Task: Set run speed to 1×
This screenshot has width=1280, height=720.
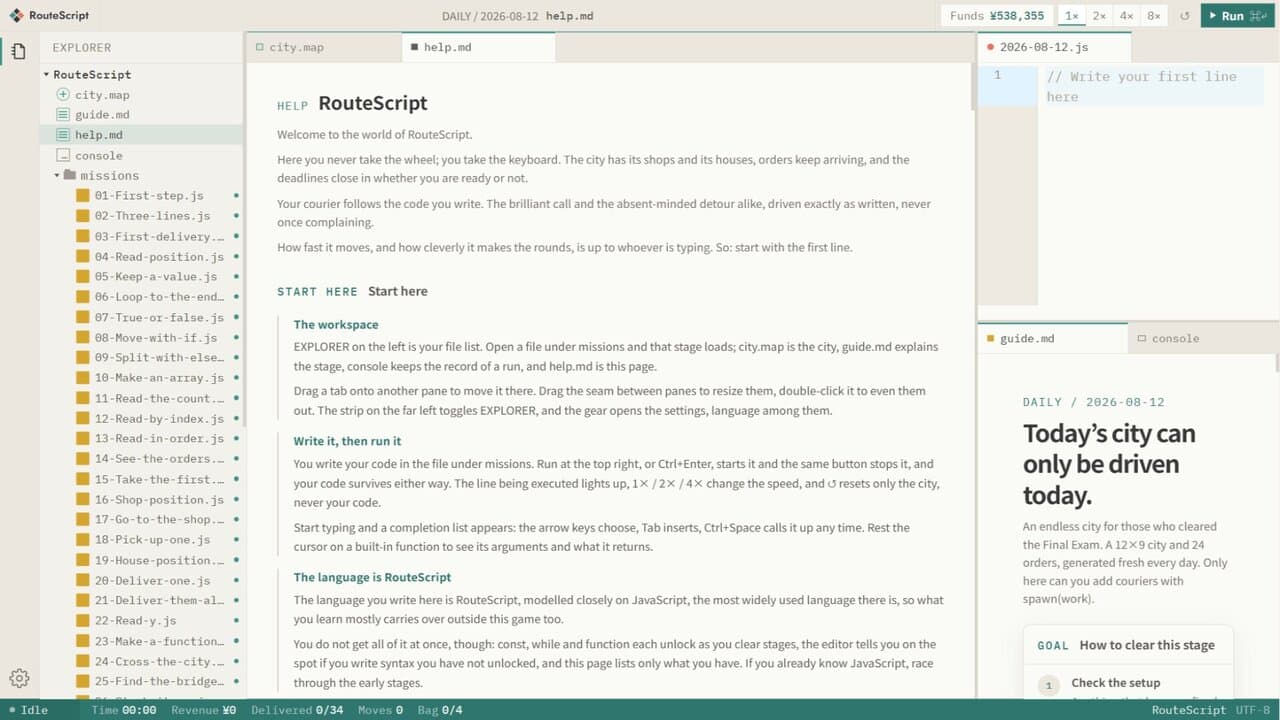Action: point(1071,16)
